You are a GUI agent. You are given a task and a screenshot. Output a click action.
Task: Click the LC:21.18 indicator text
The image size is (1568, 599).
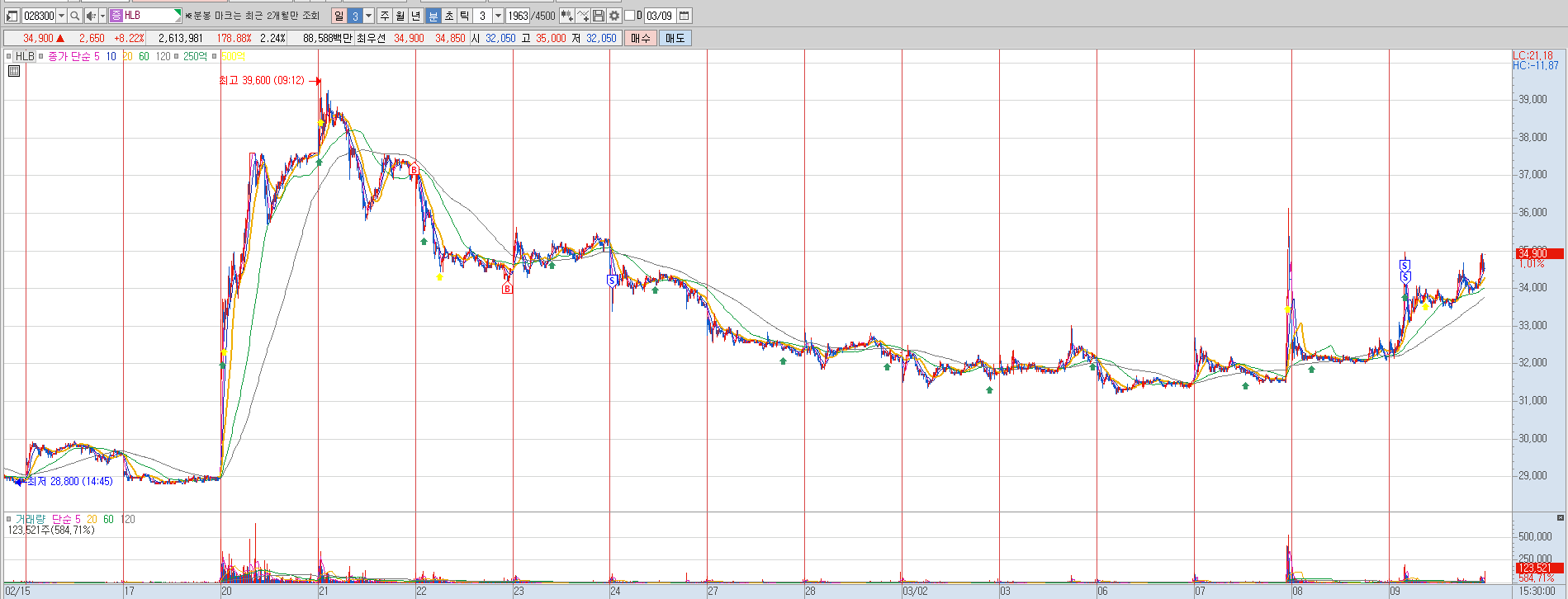(x=1533, y=55)
